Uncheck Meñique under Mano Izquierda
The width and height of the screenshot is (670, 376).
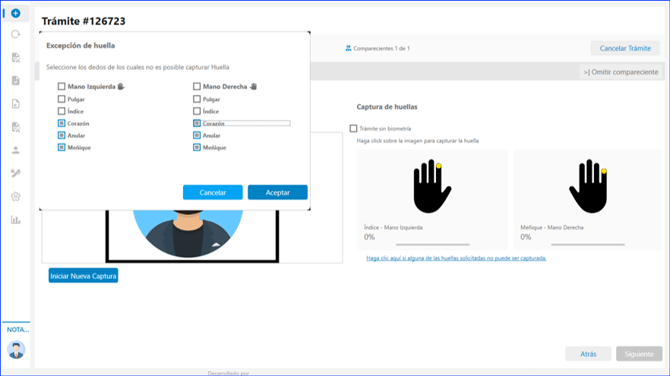pos(62,147)
